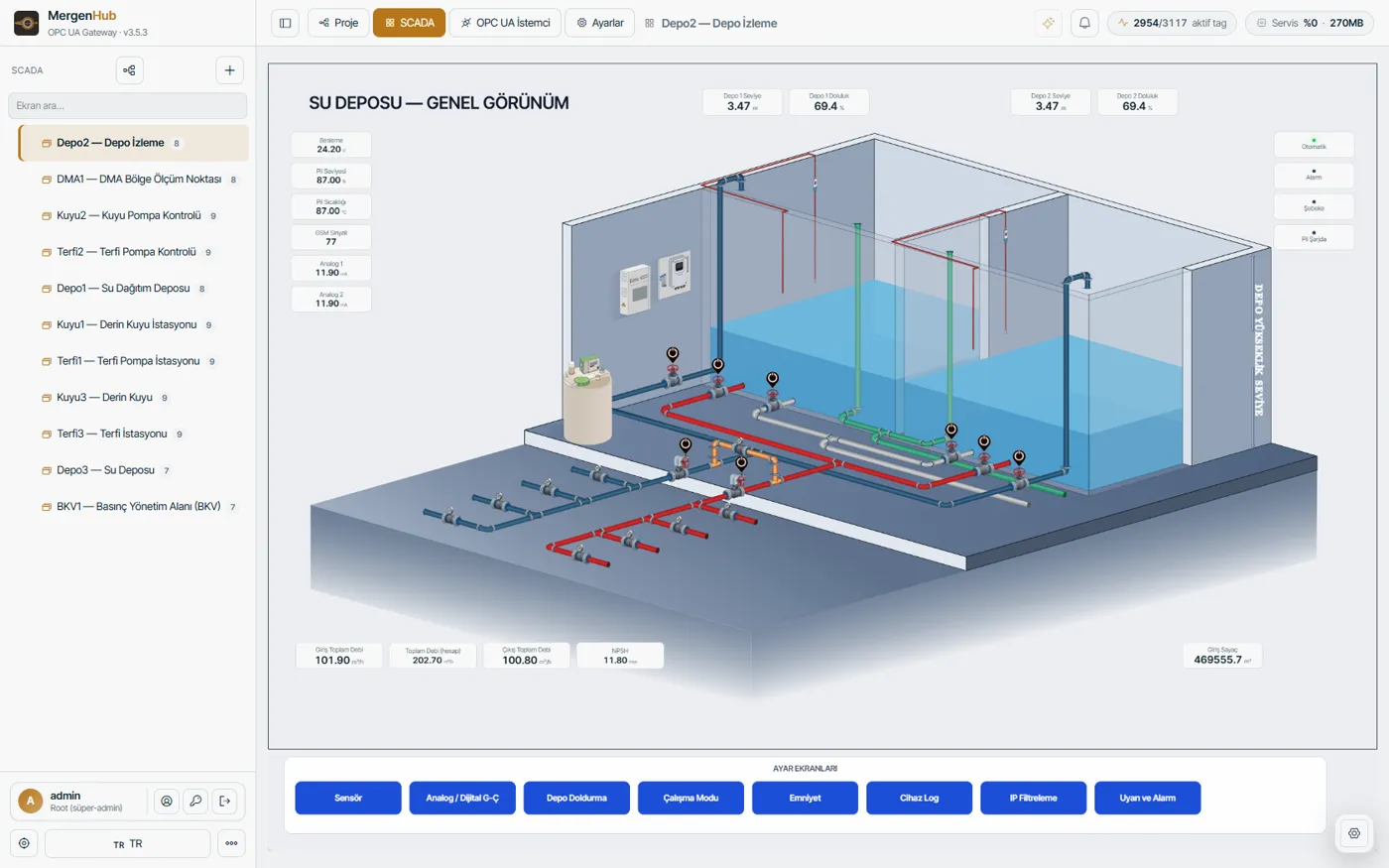Select the SCADA tab
Viewport: 1389px width, 868px height.
coord(409,23)
